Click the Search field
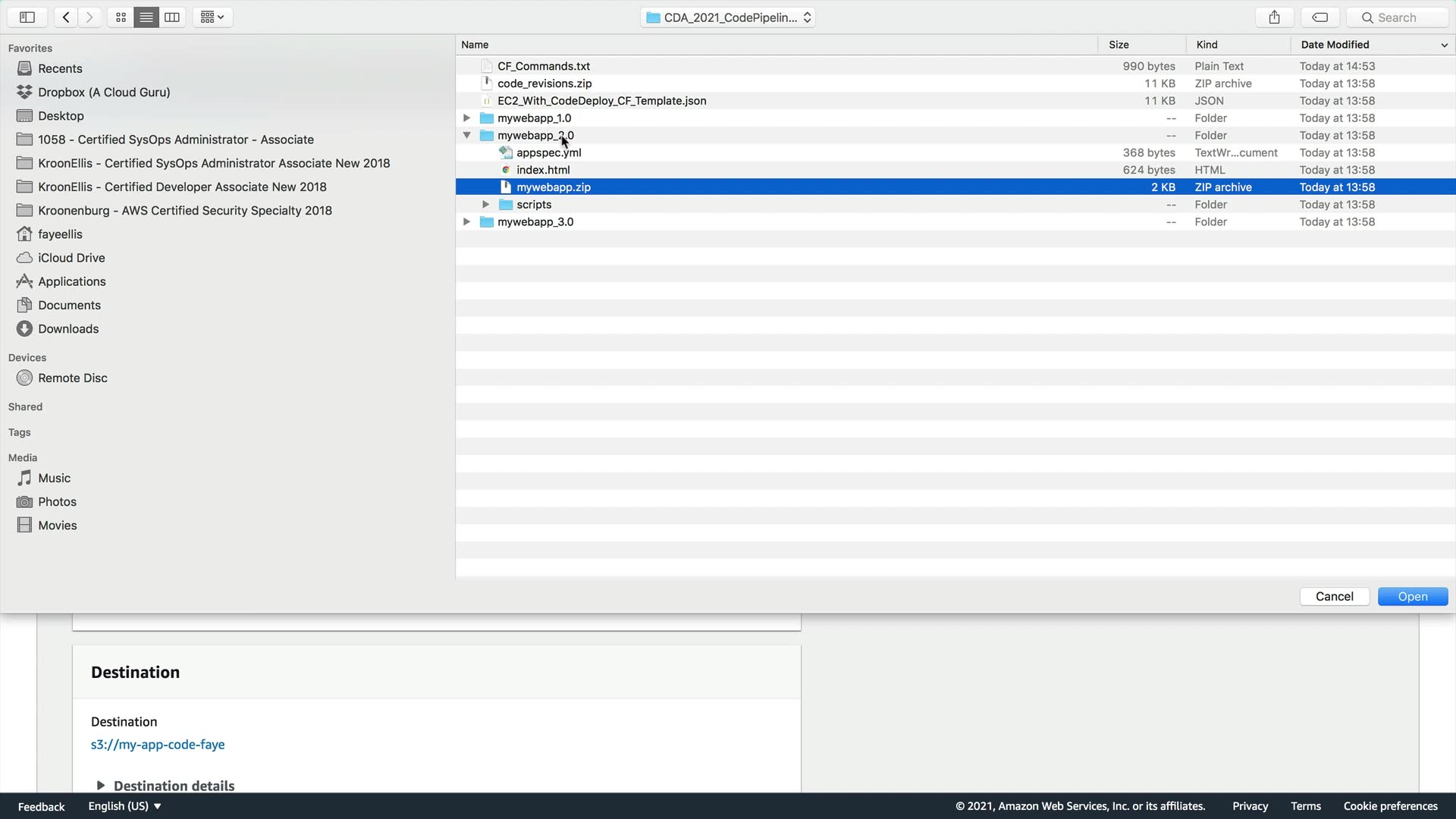This screenshot has width=1456, height=819. tap(1399, 17)
